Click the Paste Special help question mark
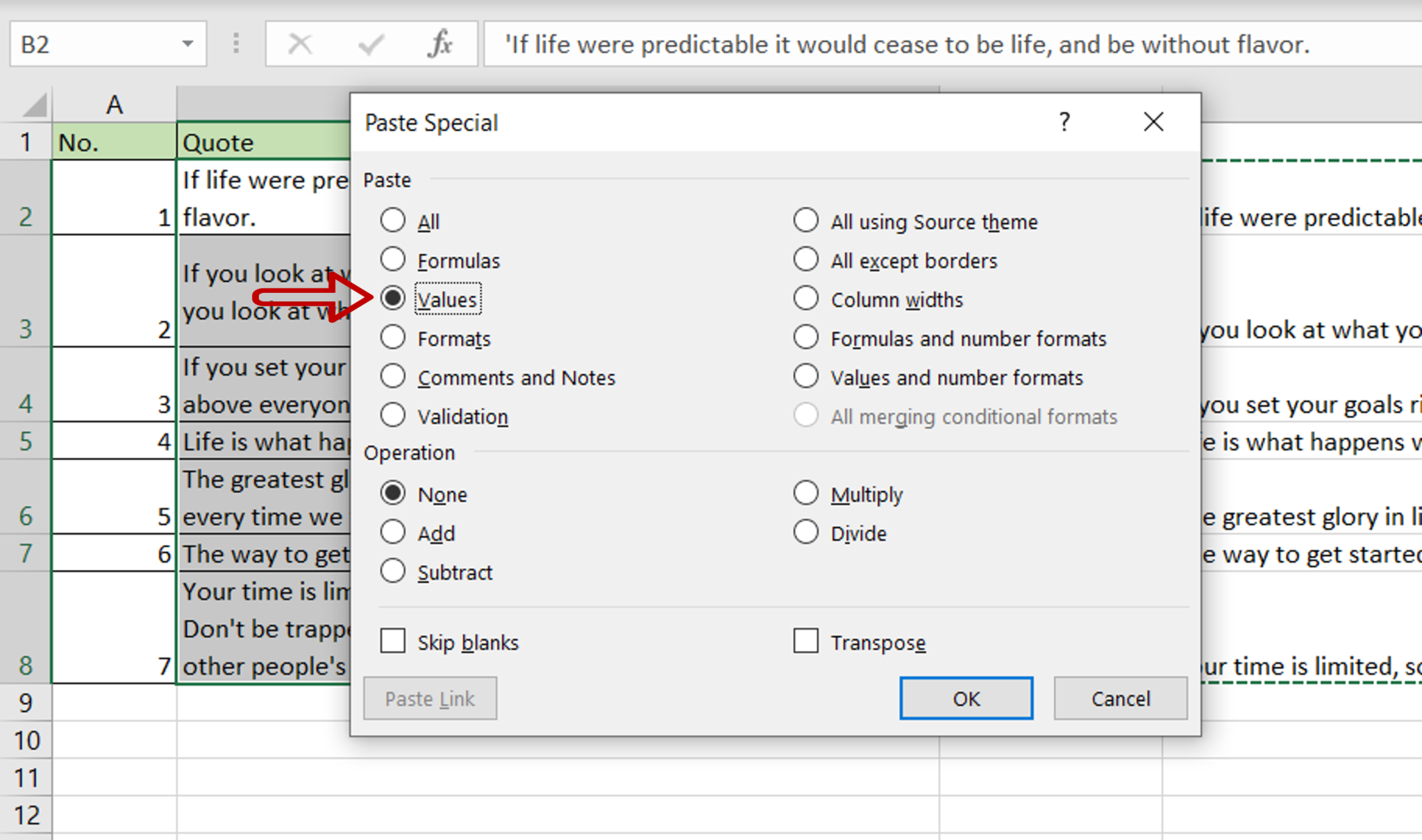Viewport: 1422px width, 840px height. (x=1064, y=122)
